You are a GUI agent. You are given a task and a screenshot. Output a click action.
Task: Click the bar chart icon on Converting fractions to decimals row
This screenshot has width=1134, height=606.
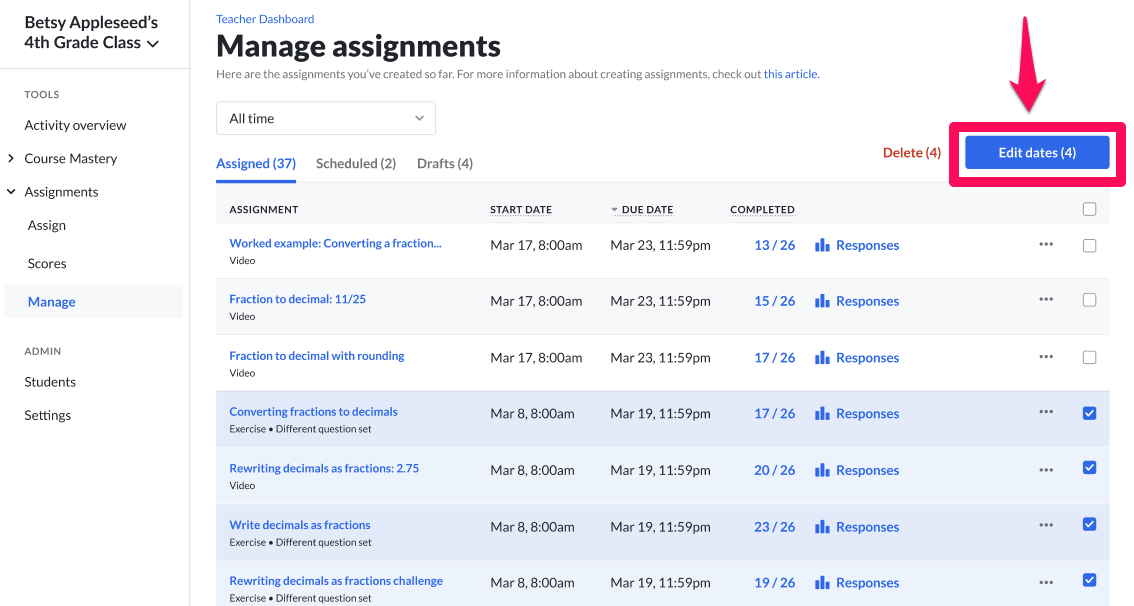[x=822, y=412]
